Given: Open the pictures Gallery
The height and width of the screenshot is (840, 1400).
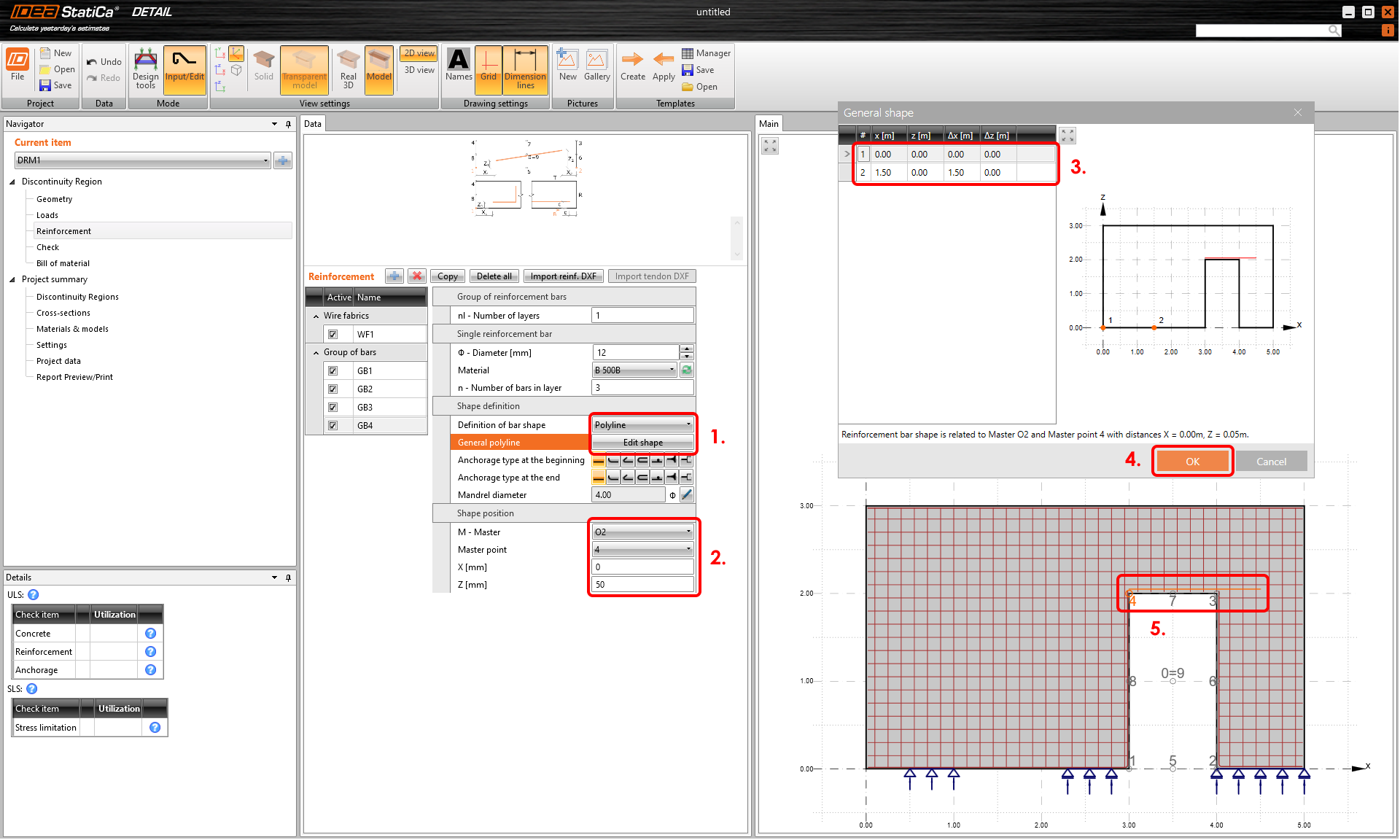Looking at the screenshot, I should click(596, 66).
